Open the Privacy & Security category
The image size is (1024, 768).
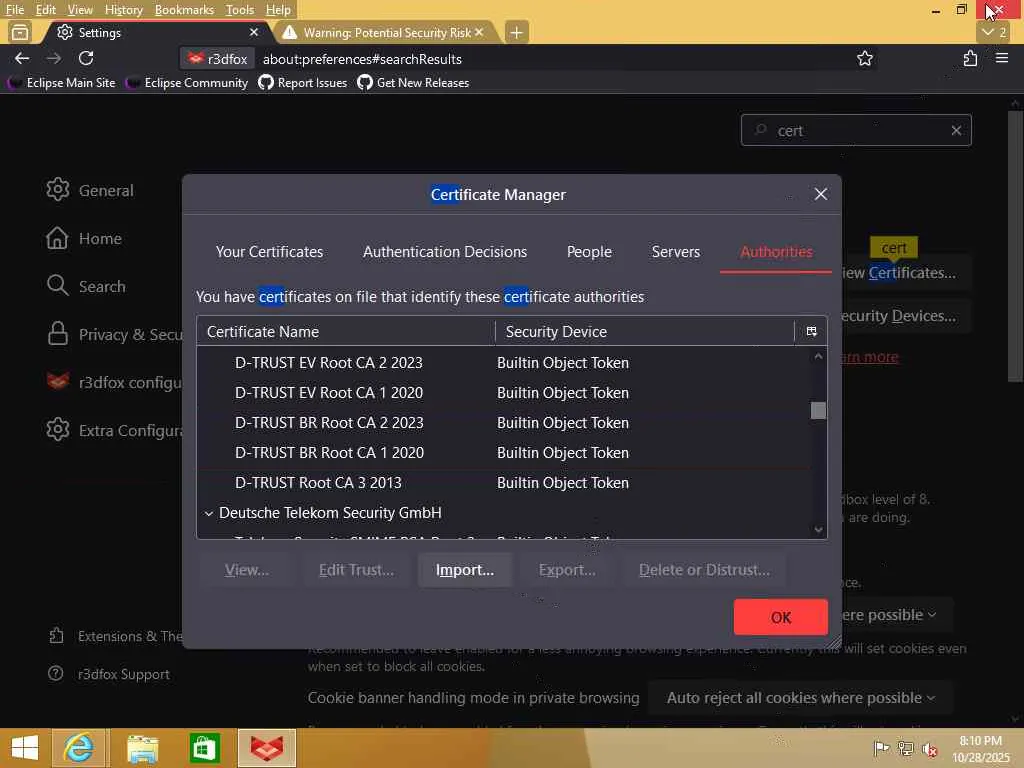(112, 334)
